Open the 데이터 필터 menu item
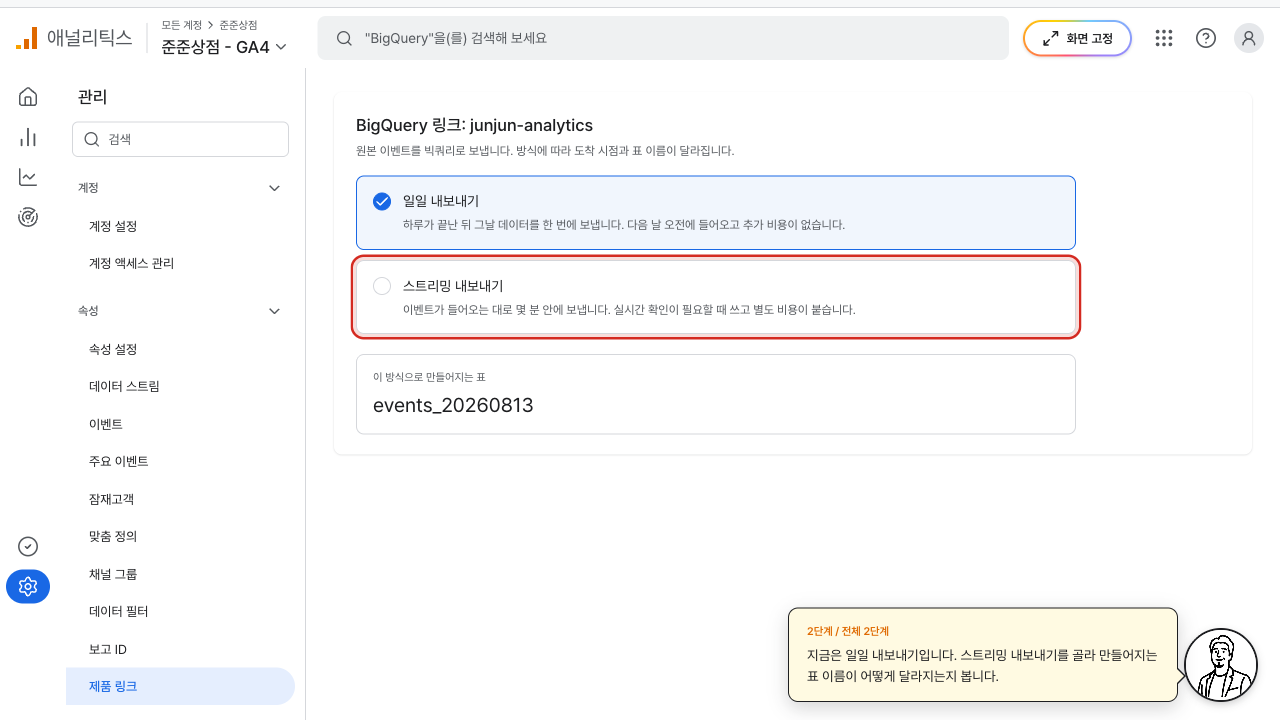The height and width of the screenshot is (720, 1280). click(x=180, y=611)
